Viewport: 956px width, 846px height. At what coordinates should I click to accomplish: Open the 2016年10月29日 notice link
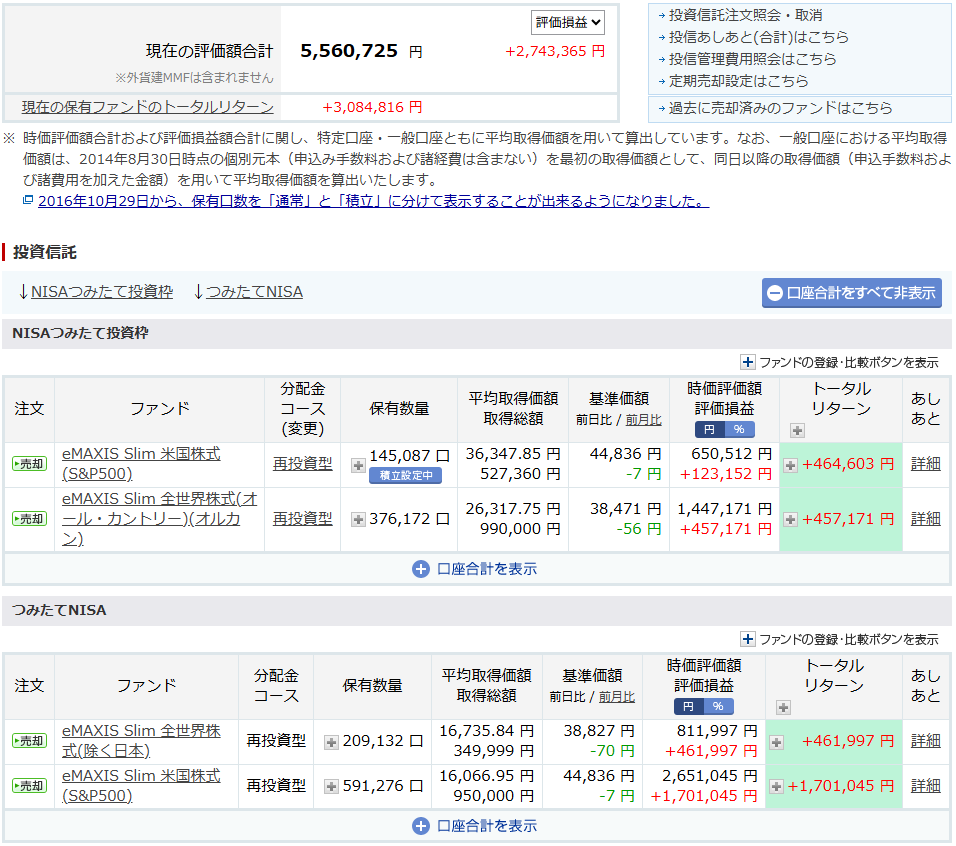373,201
